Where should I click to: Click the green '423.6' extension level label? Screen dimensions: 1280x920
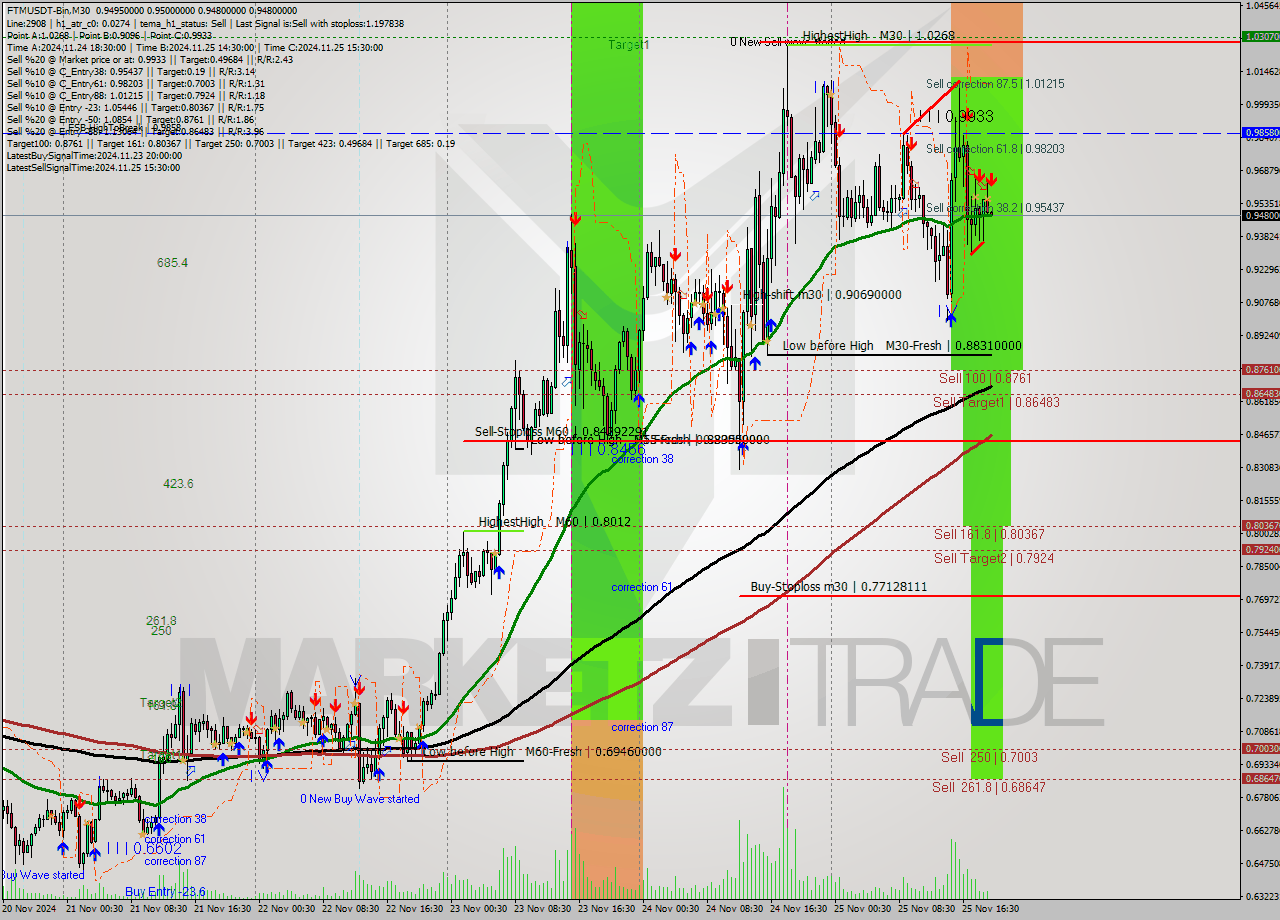coord(178,484)
